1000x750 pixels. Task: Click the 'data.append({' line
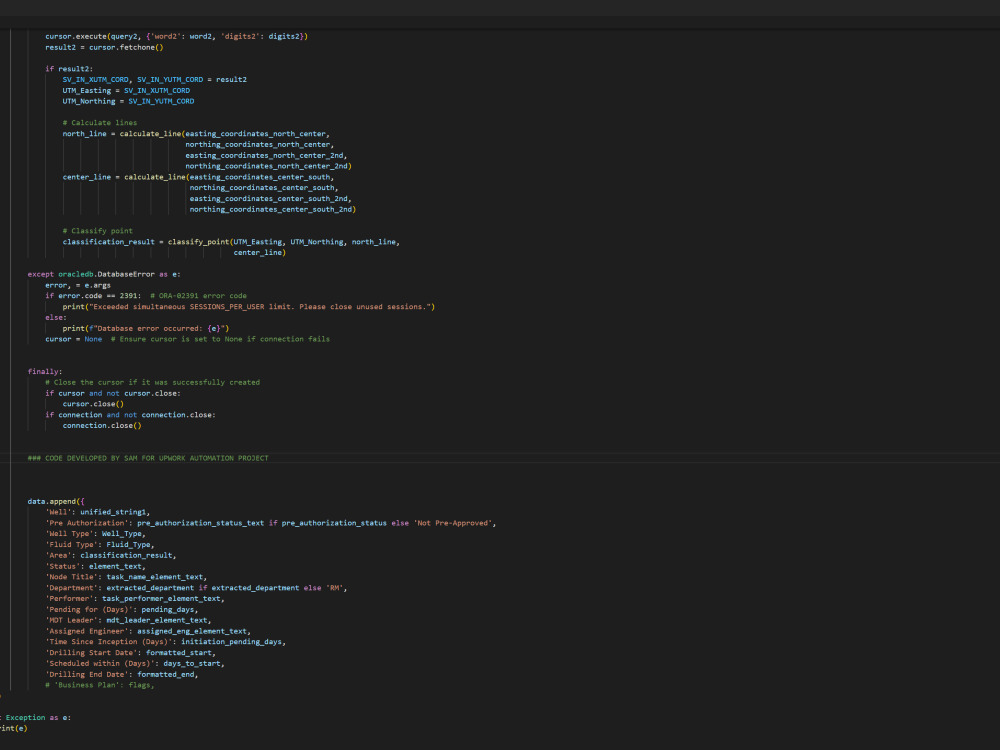pos(56,501)
